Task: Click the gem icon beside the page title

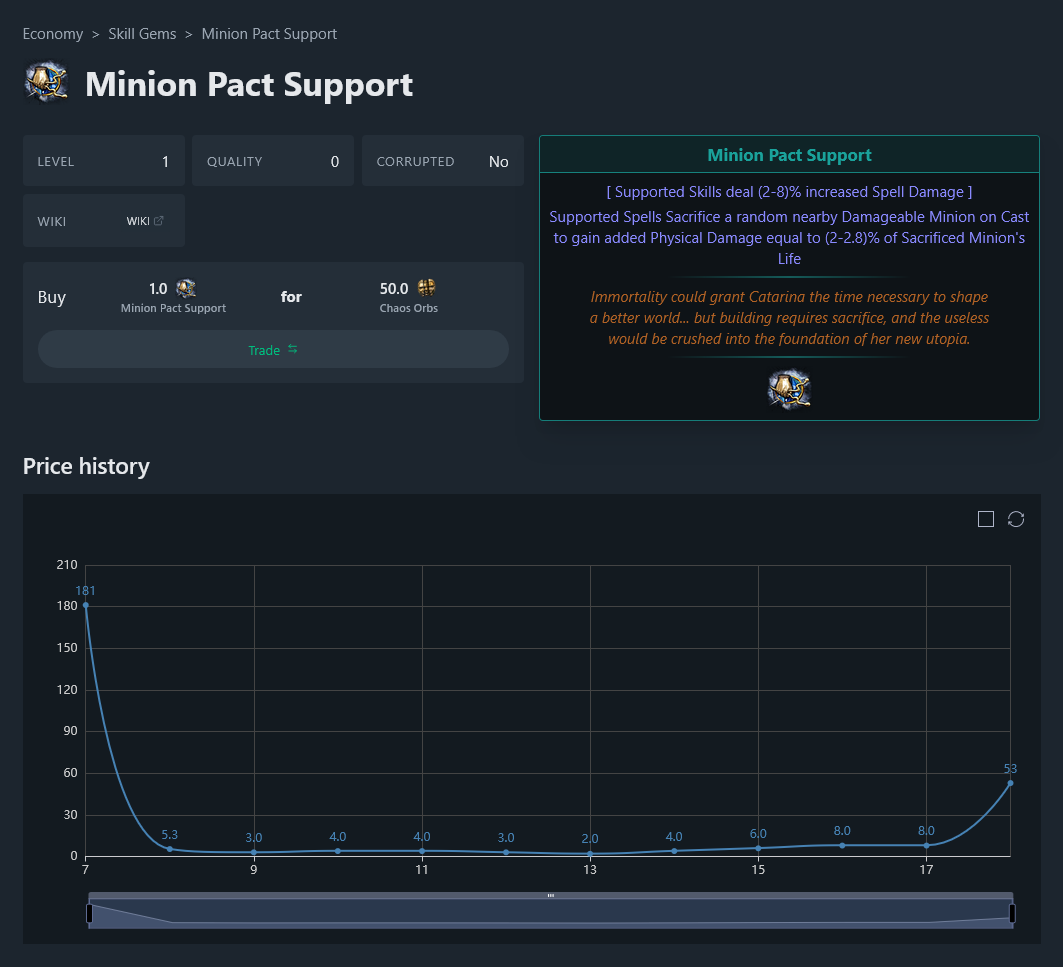Action: (x=47, y=83)
